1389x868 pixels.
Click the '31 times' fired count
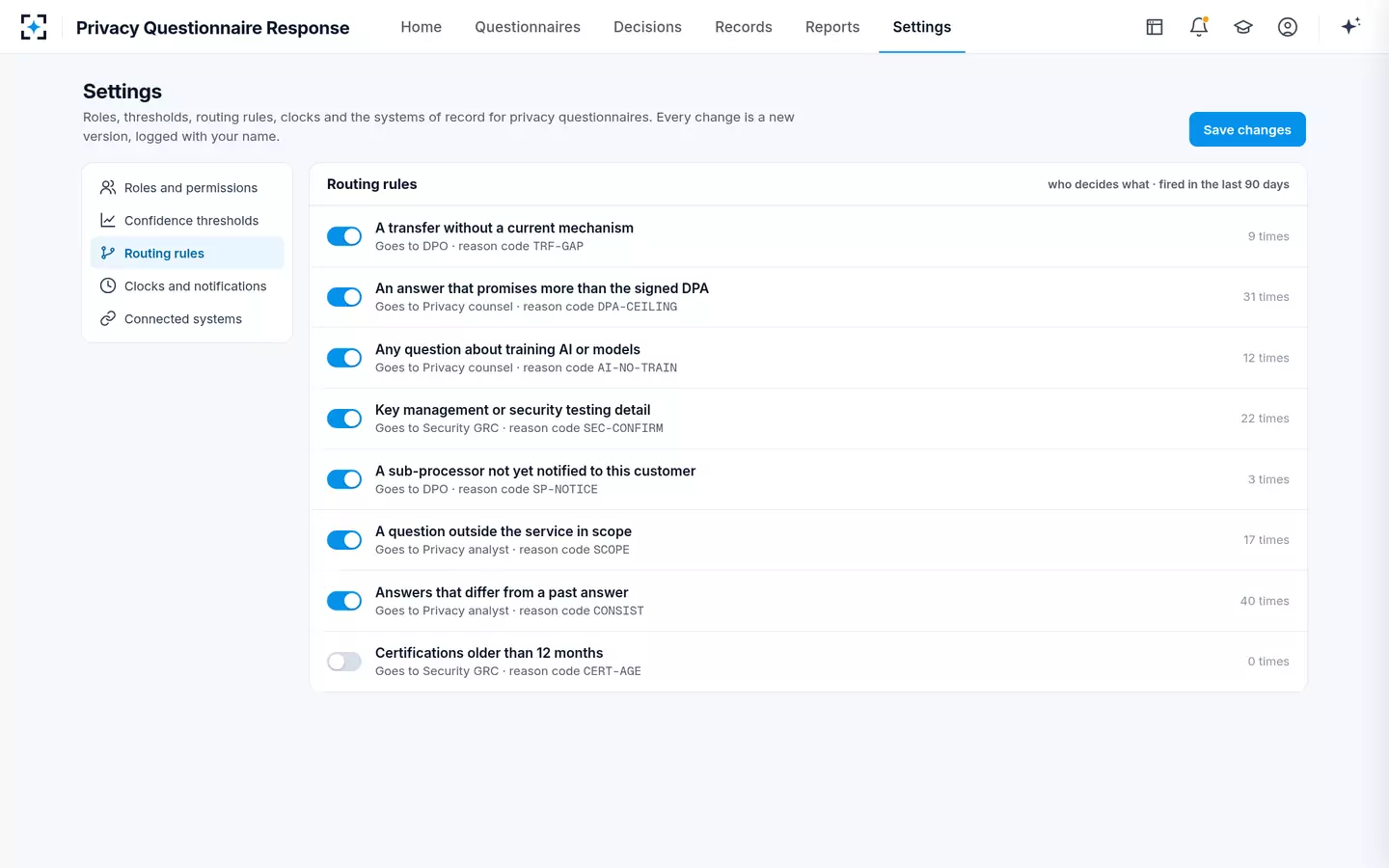1266,297
